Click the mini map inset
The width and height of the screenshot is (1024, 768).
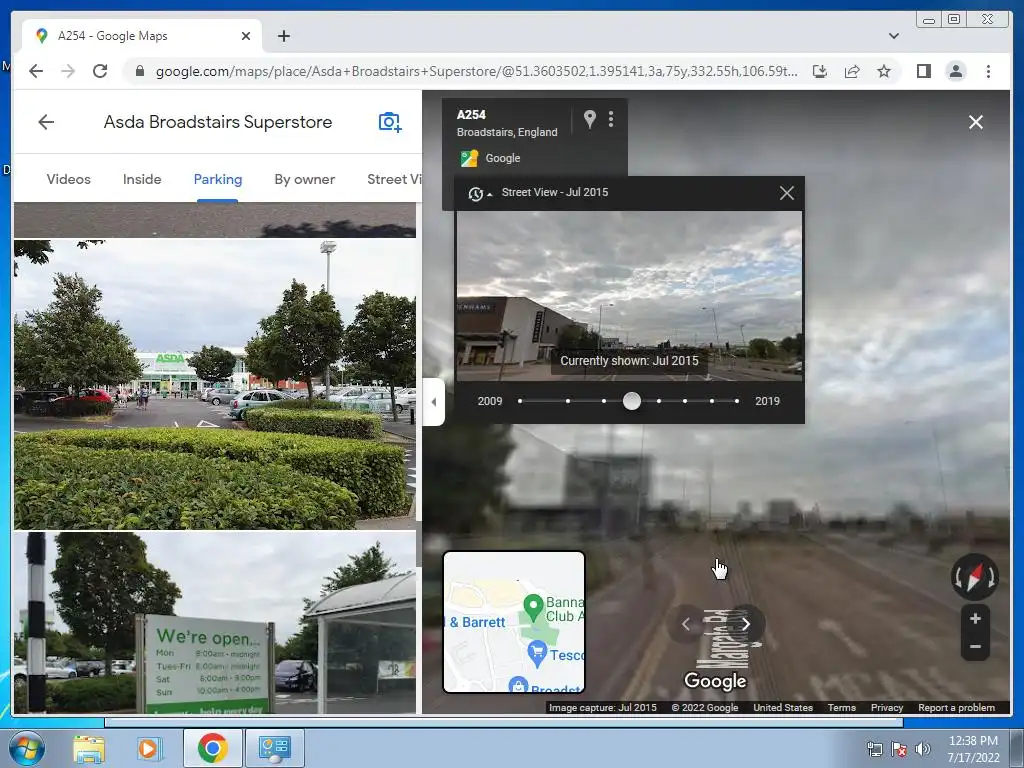(x=514, y=622)
